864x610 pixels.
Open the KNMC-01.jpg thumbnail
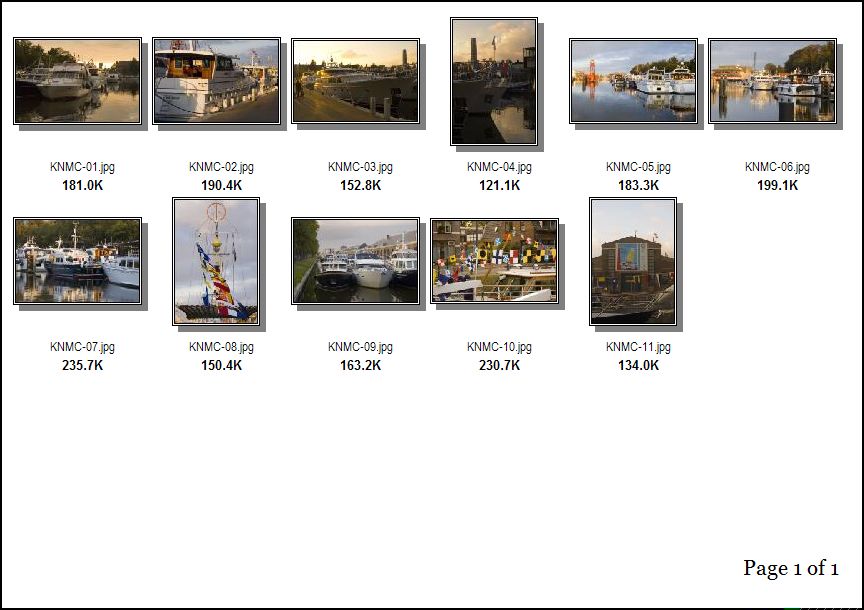click(78, 82)
